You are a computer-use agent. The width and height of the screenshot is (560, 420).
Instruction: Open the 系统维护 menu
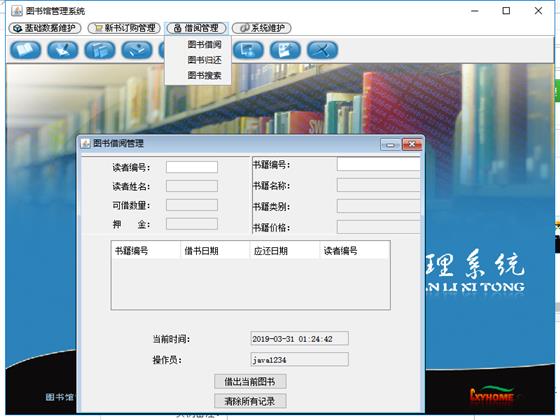pyautogui.click(x=262, y=28)
